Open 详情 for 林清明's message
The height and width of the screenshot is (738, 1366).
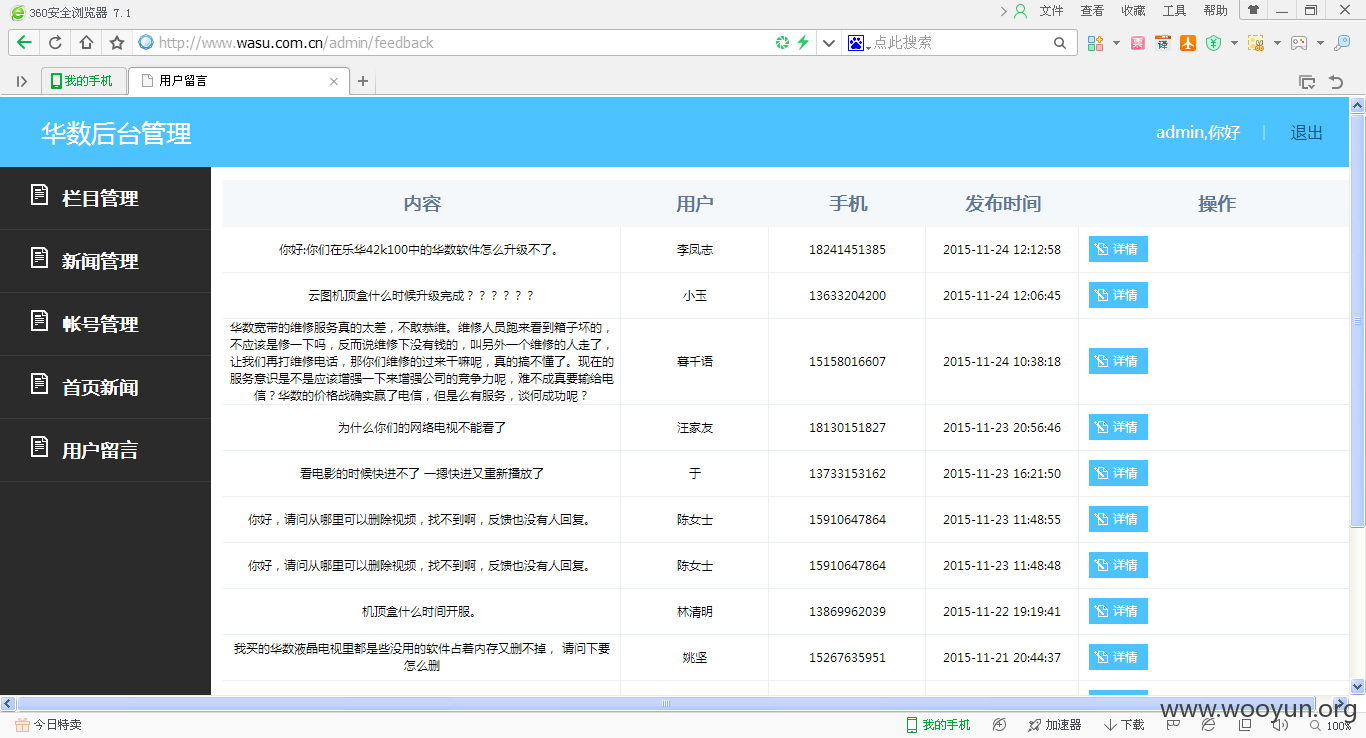pos(1118,611)
